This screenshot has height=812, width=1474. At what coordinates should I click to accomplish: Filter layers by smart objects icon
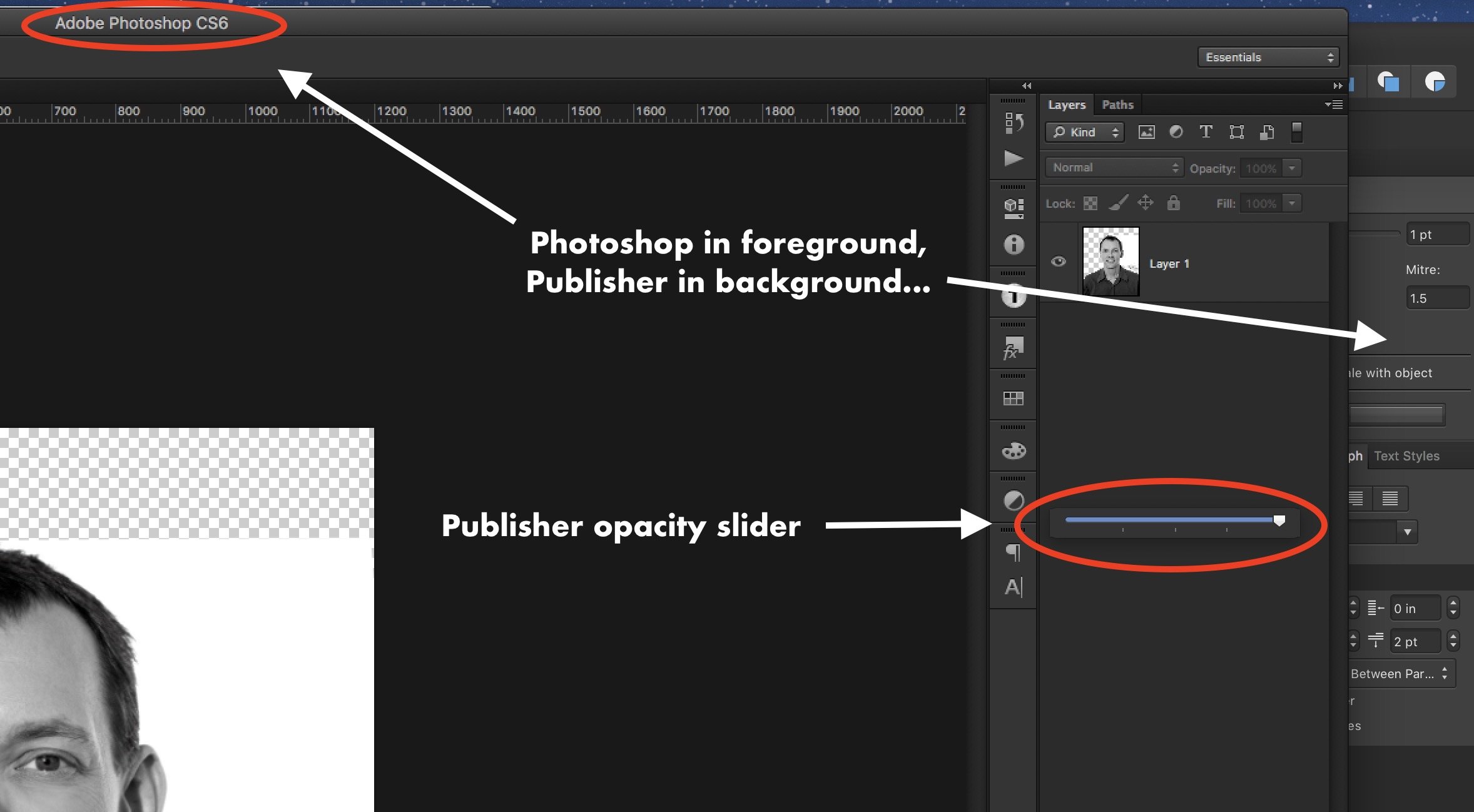pyautogui.click(x=1267, y=132)
